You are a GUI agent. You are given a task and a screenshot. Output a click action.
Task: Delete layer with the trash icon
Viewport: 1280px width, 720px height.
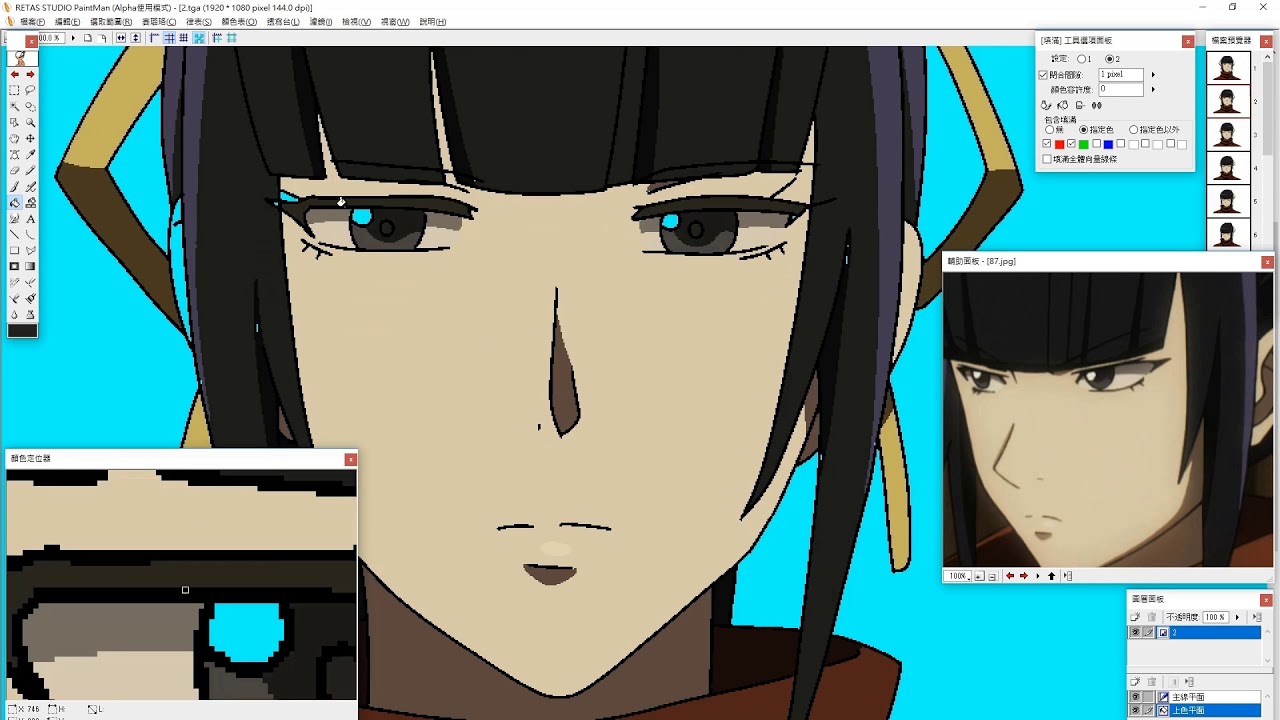pos(1151,617)
